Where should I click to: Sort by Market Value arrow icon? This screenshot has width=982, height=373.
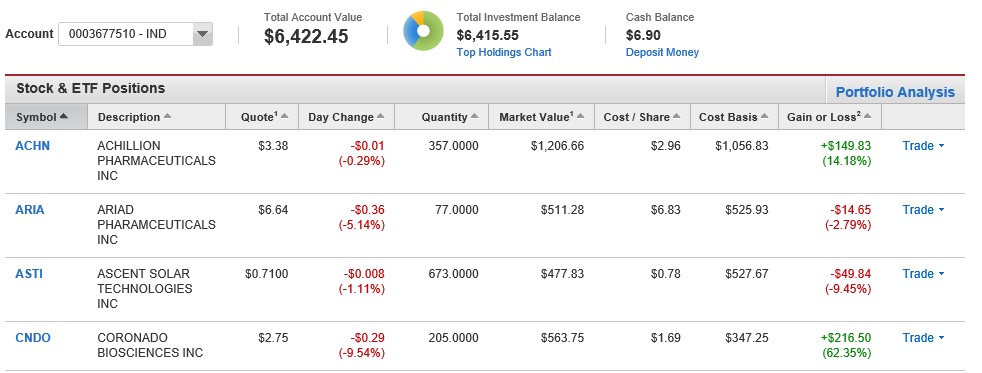(x=581, y=116)
